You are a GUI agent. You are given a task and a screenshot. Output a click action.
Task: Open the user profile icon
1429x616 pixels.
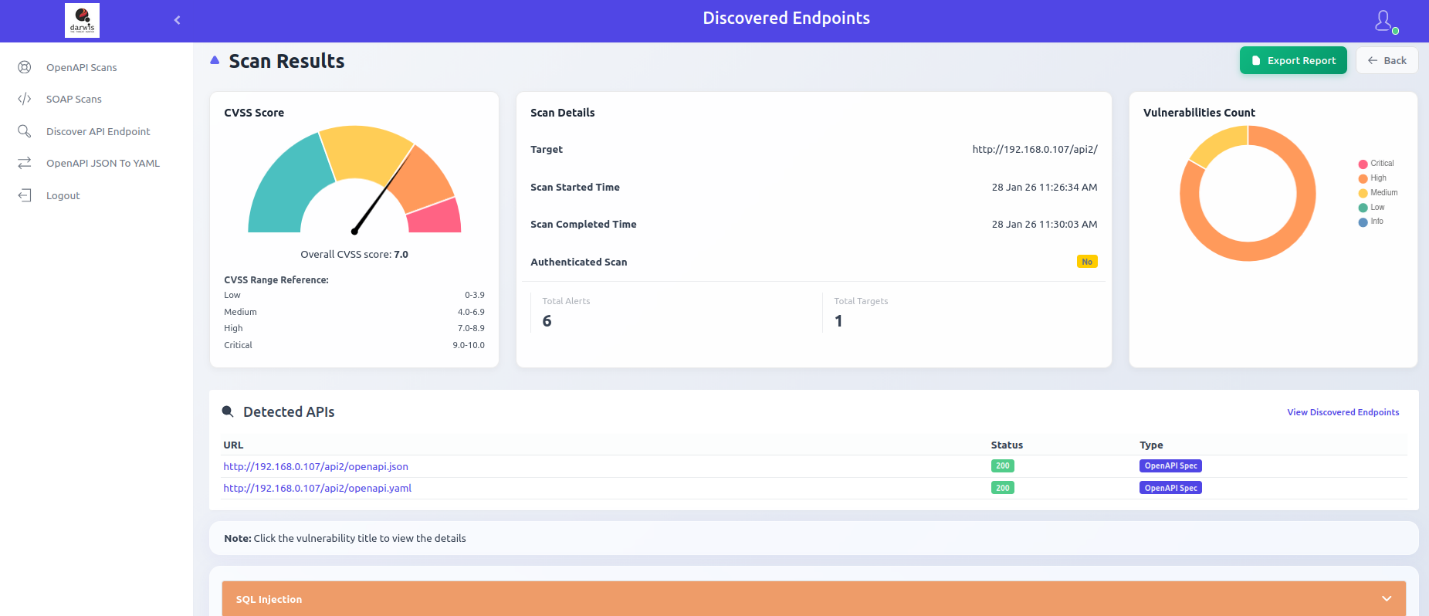(x=1384, y=20)
